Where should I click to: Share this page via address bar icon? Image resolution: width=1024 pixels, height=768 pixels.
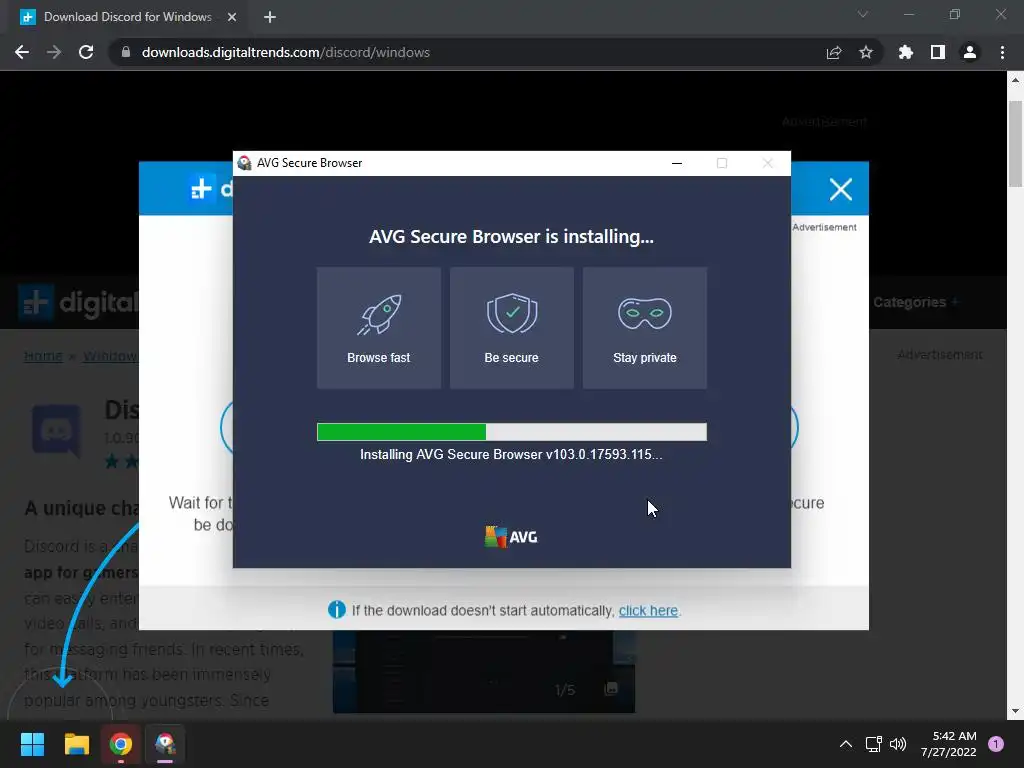[x=834, y=52]
